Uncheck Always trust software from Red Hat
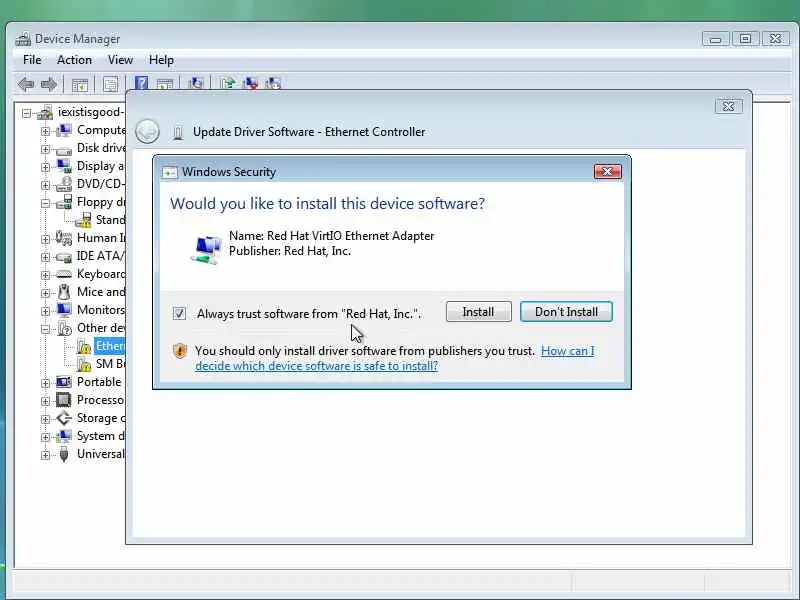 [179, 313]
